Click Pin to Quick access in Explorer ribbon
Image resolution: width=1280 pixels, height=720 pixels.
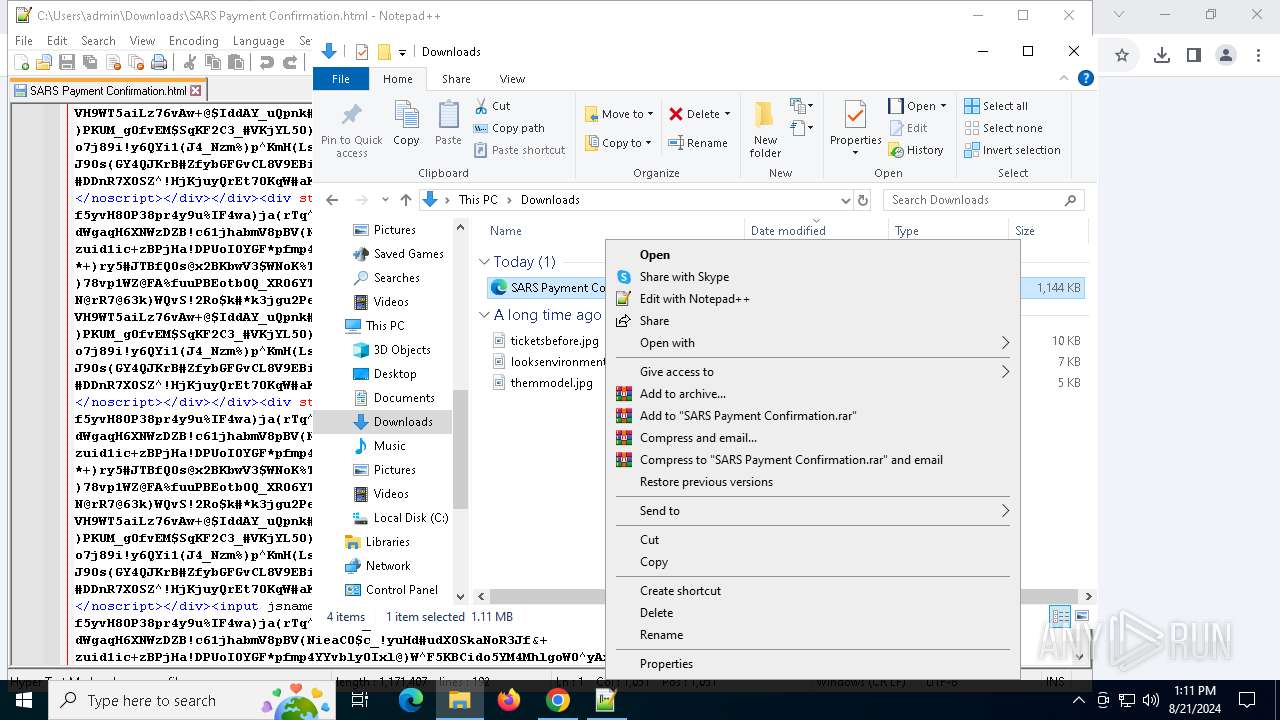pos(352,128)
